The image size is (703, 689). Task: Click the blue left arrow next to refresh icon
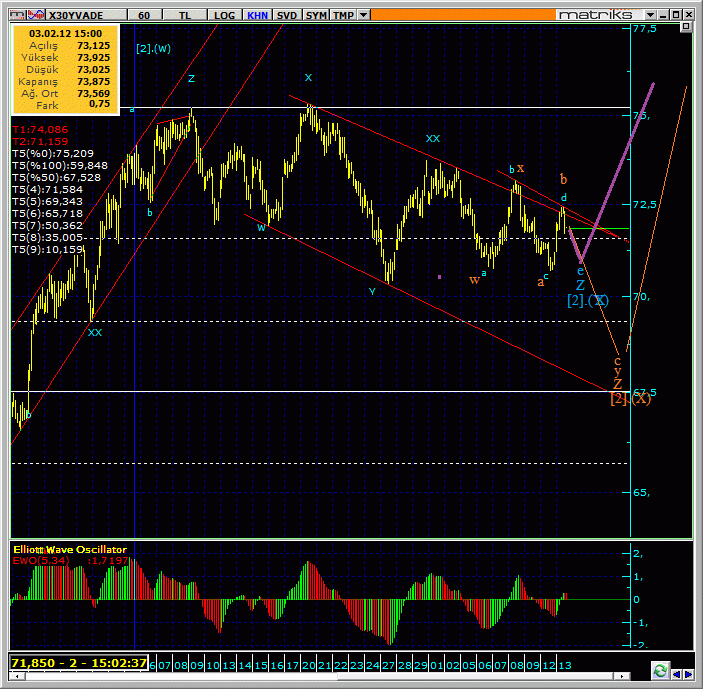pyautogui.click(x=677, y=669)
